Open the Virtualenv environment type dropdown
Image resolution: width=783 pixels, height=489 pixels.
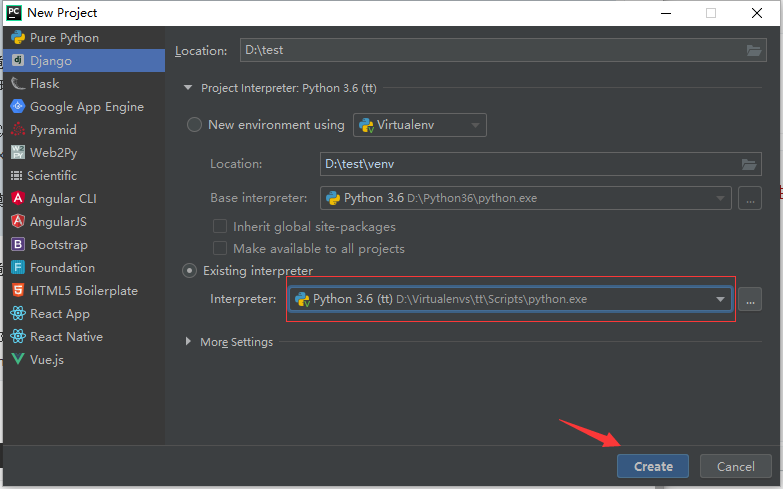tap(420, 125)
